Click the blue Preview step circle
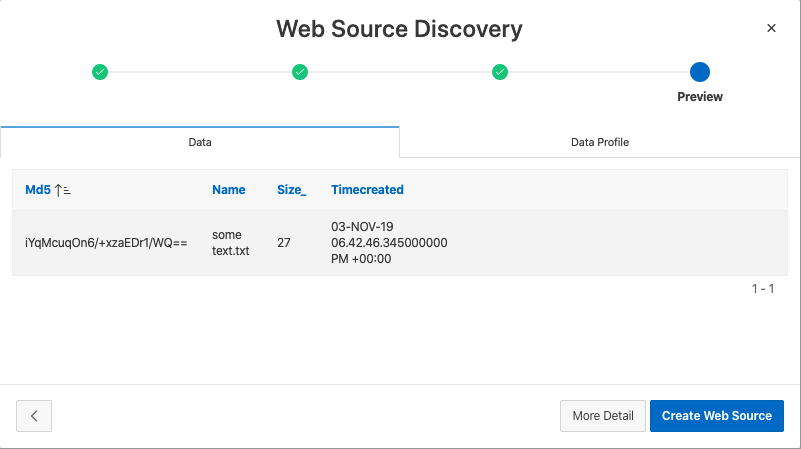Screen dimensions: 801x449 click(700, 72)
